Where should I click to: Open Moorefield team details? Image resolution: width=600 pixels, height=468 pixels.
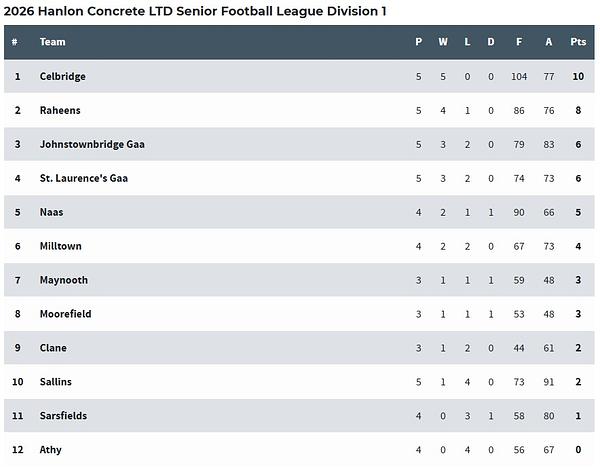click(66, 314)
